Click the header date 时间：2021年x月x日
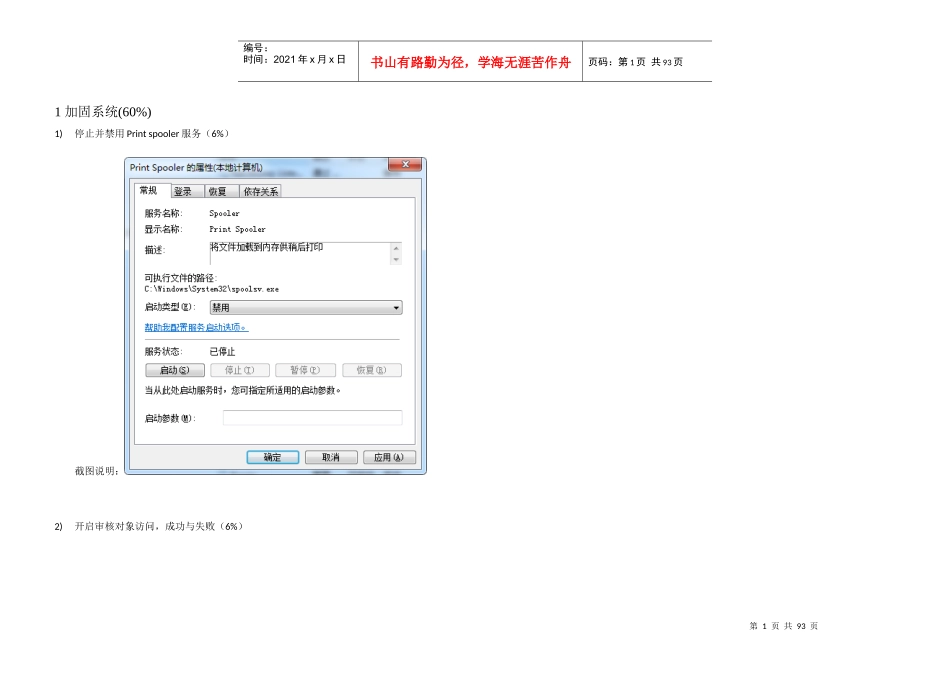The image size is (950, 679). tap(294, 59)
